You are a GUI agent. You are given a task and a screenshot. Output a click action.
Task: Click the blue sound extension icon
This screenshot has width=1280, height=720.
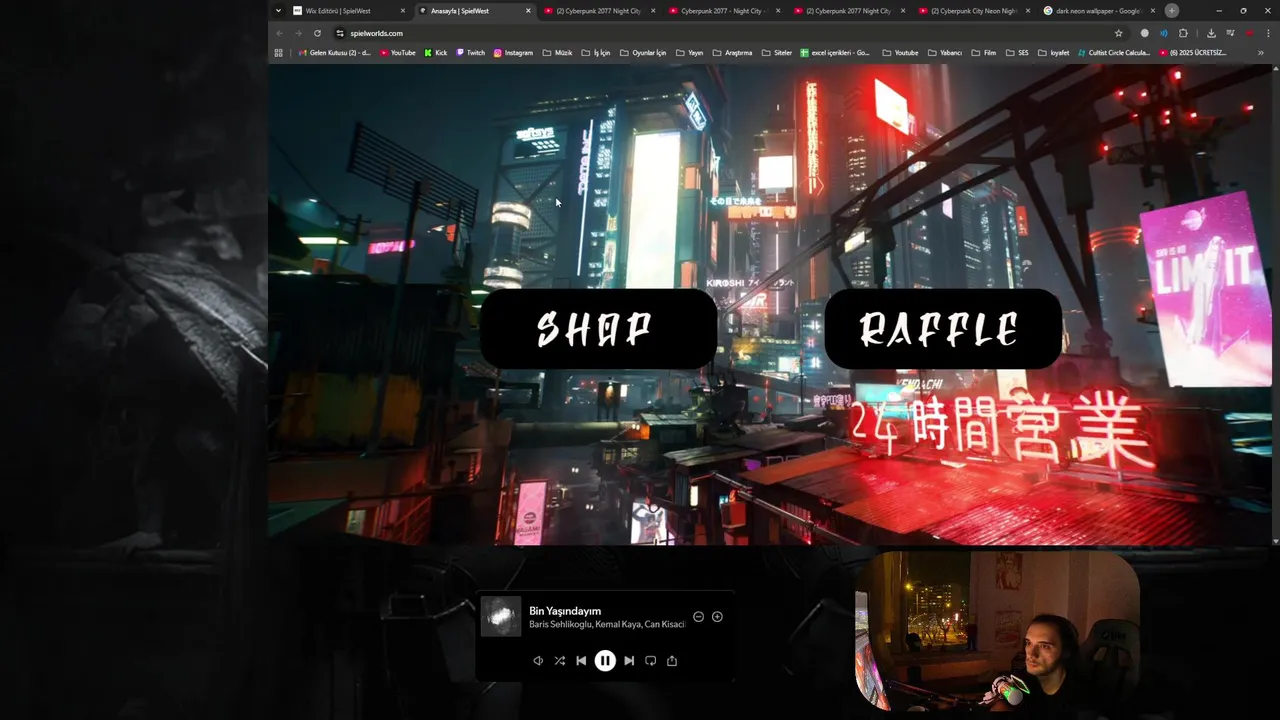(x=1163, y=33)
